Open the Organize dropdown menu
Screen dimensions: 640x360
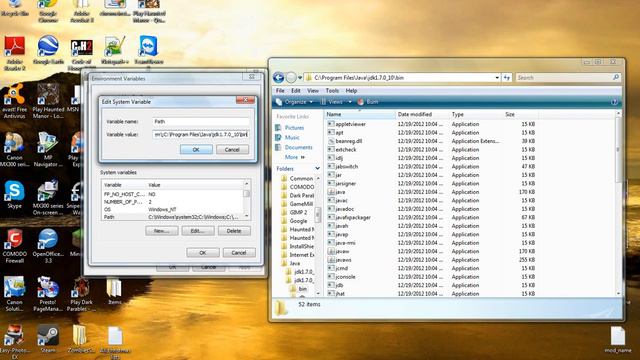(295, 102)
